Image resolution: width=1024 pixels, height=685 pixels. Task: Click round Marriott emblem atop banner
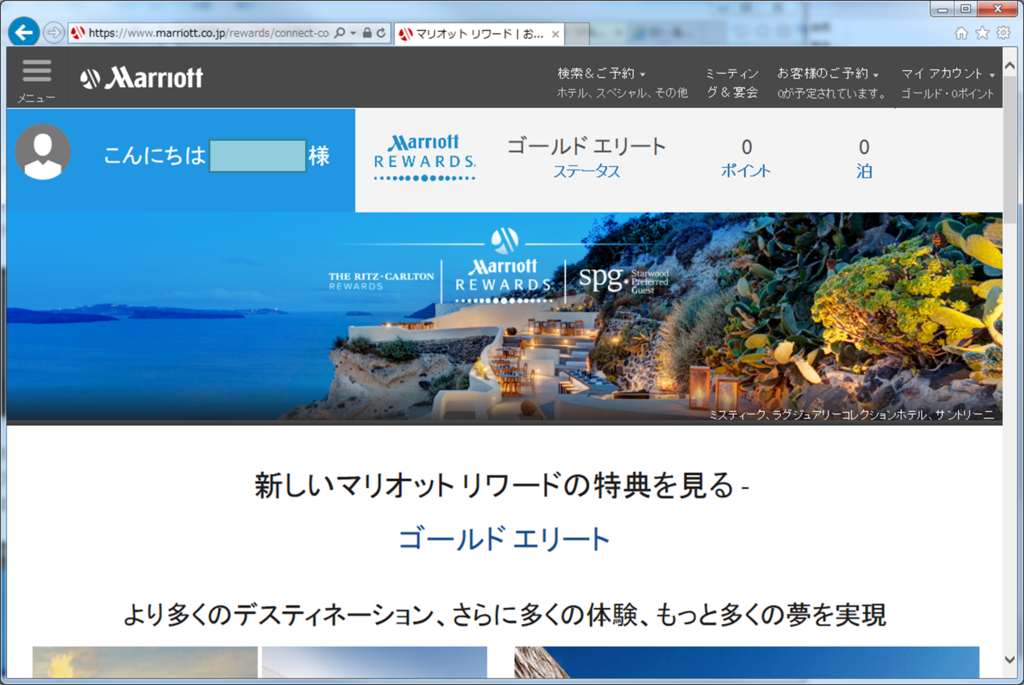tap(504, 241)
